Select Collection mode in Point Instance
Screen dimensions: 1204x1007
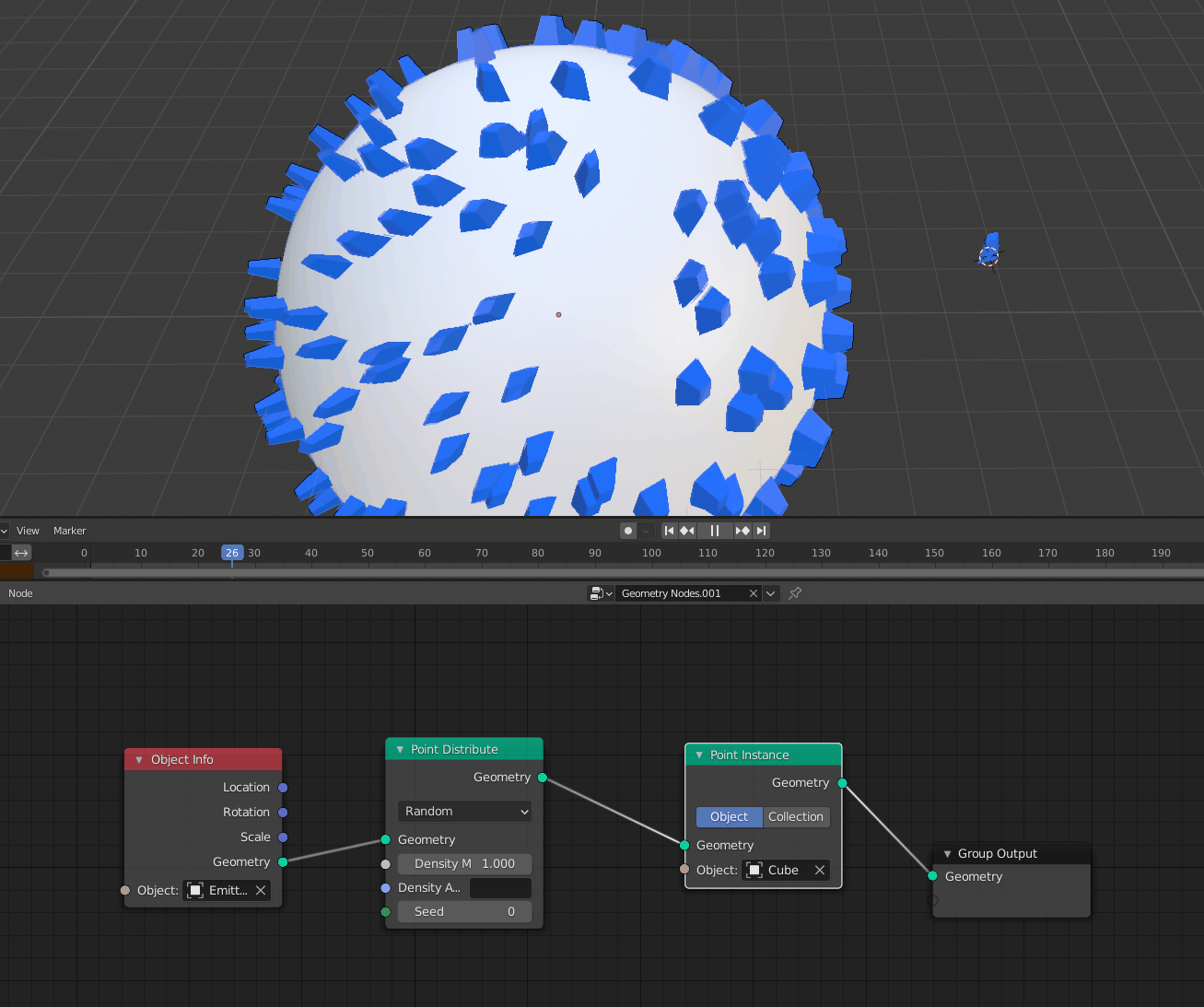[x=796, y=817]
